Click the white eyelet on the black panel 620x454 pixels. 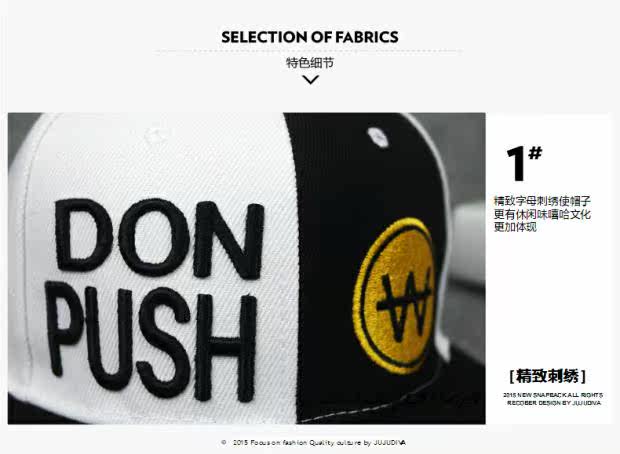click(x=378, y=137)
